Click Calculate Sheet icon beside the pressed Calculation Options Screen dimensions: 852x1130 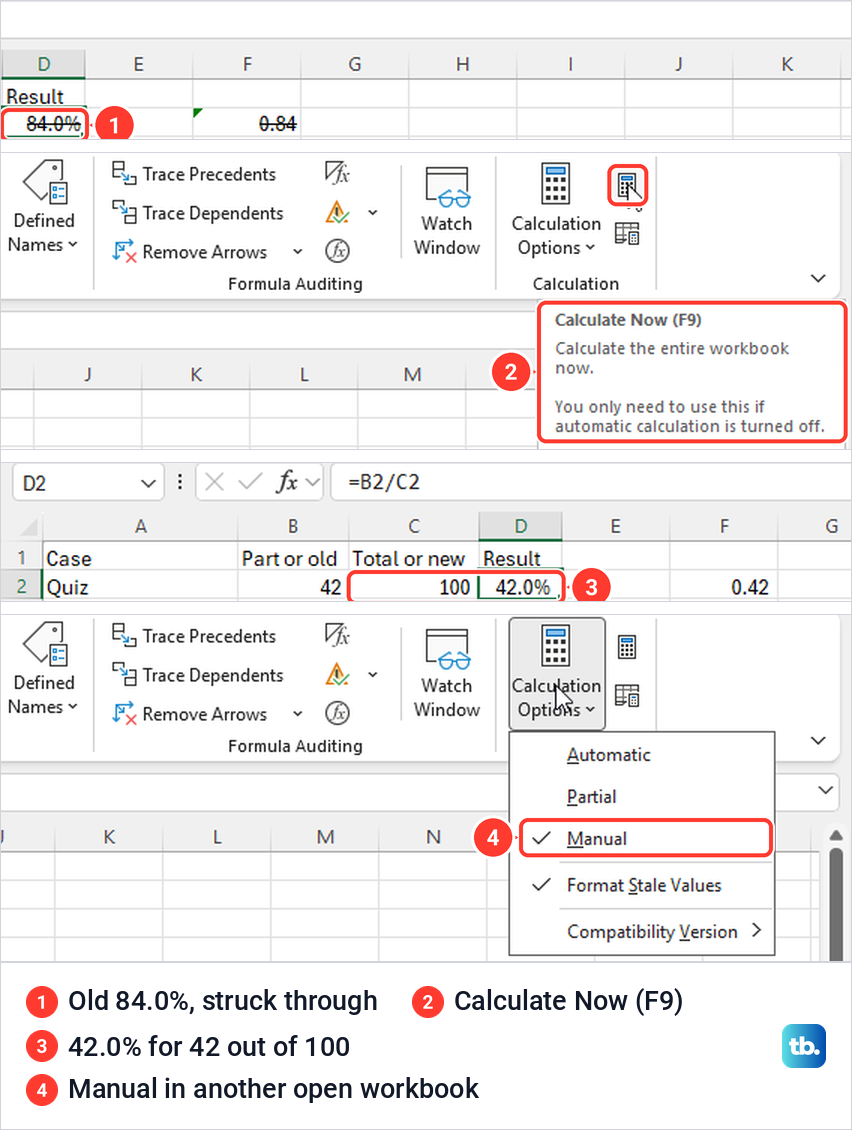pyautogui.click(x=626, y=695)
